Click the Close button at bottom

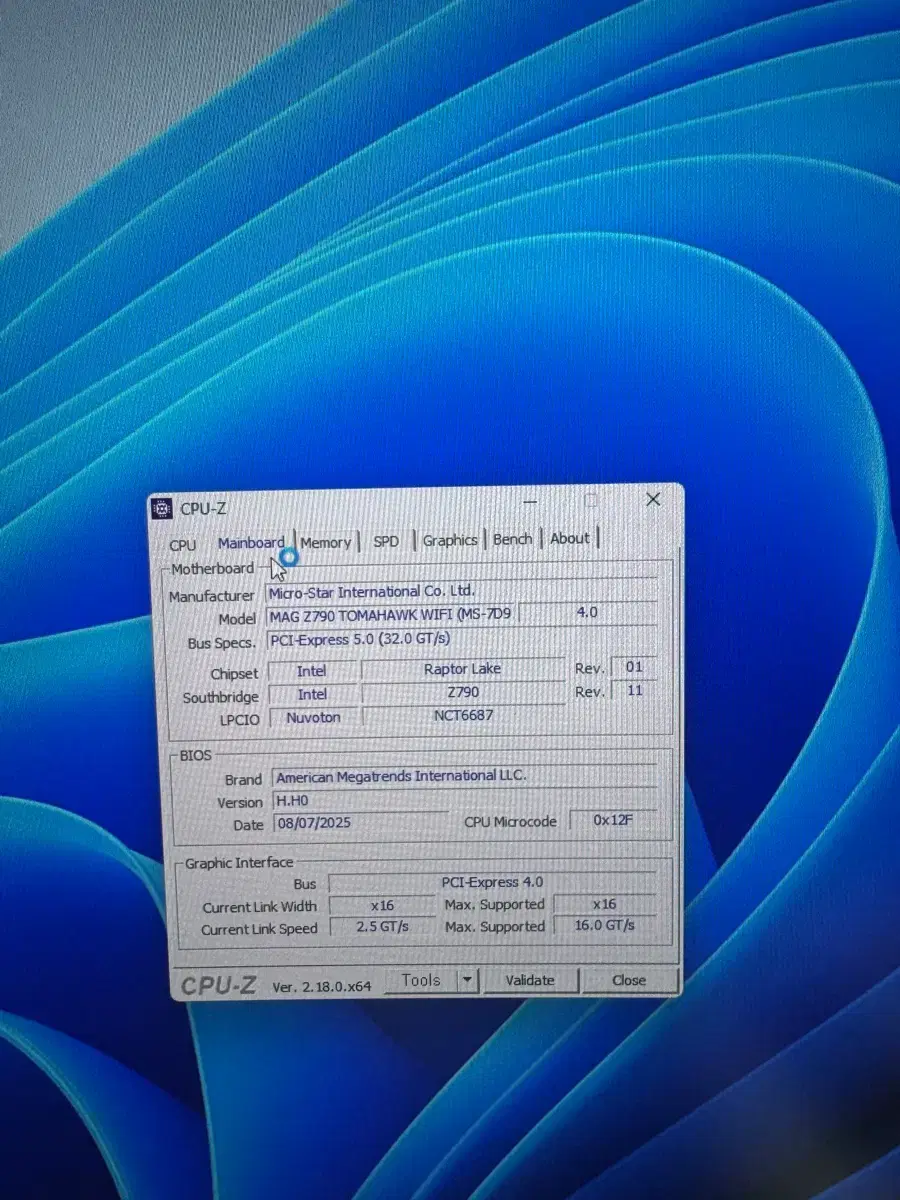pyautogui.click(x=629, y=980)
